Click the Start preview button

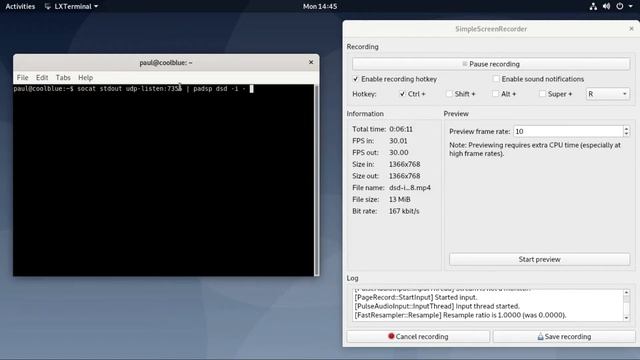[x=539, y=260]
